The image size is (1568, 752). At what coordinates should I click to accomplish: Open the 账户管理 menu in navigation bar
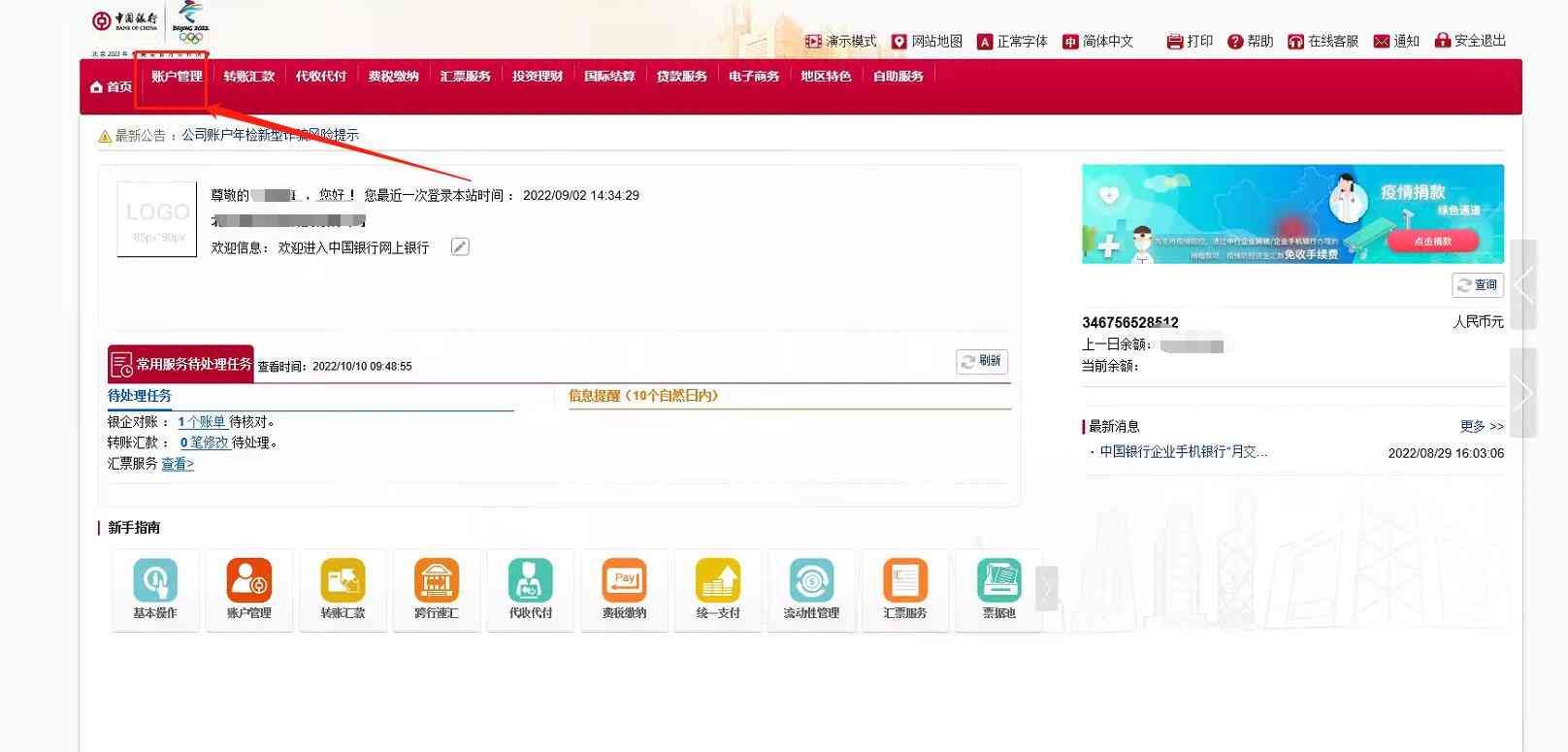[x=177, y=77]
